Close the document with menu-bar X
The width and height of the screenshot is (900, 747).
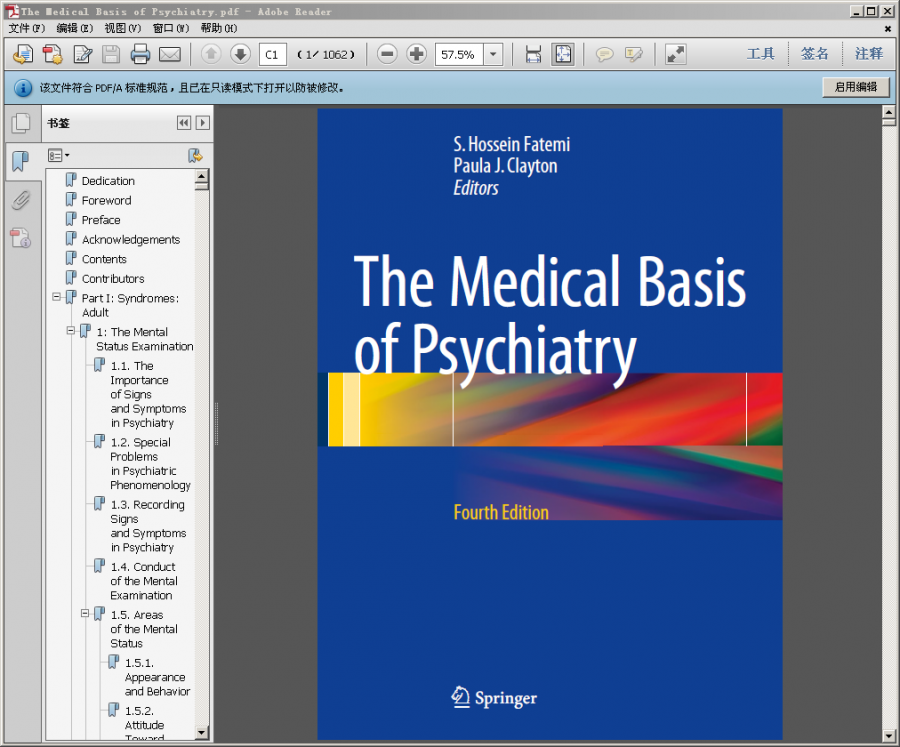(x=888, y=28)
